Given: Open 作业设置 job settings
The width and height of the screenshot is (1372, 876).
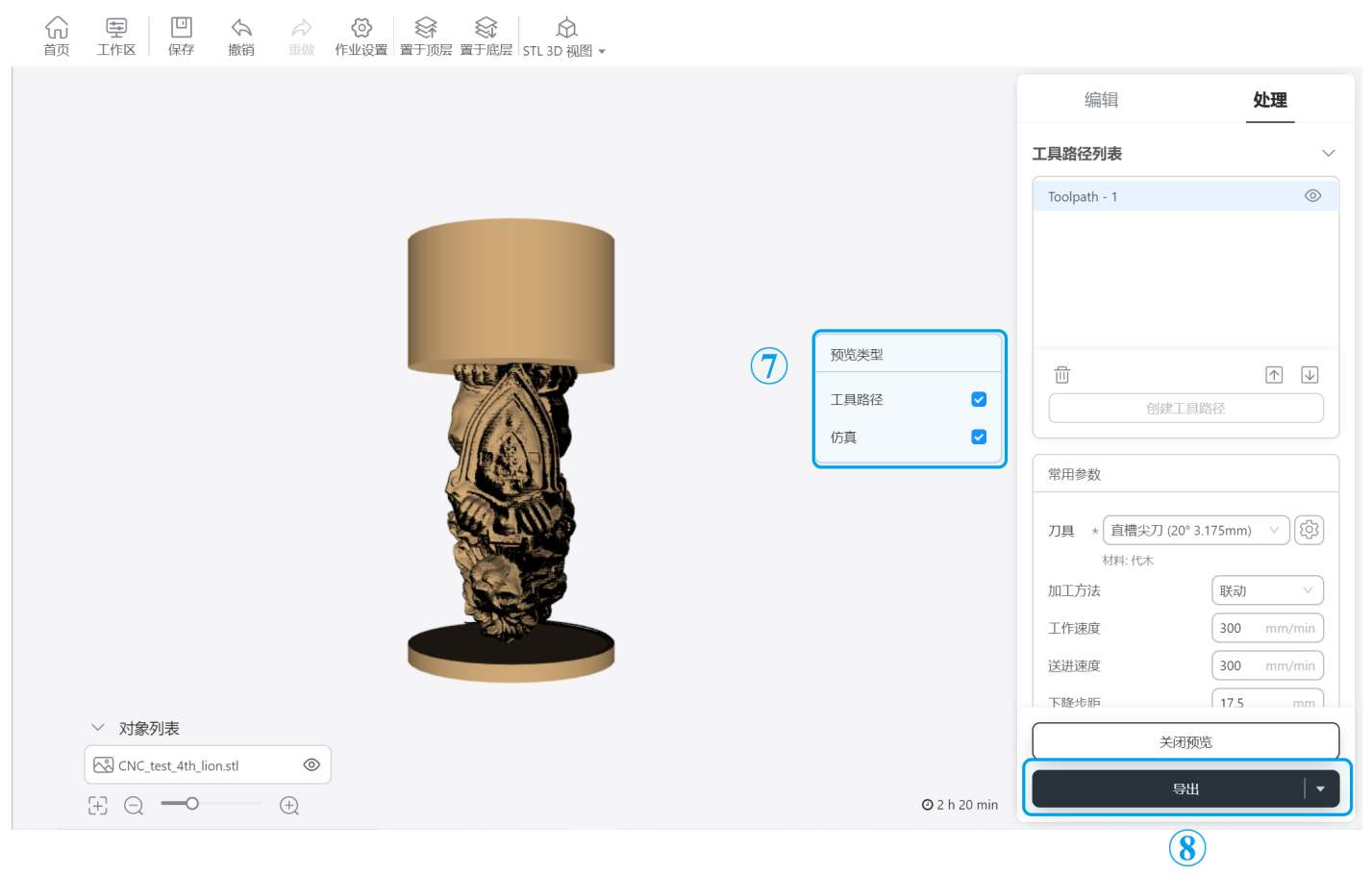Looking at the screenshot, I should click(x=362, y=36).
